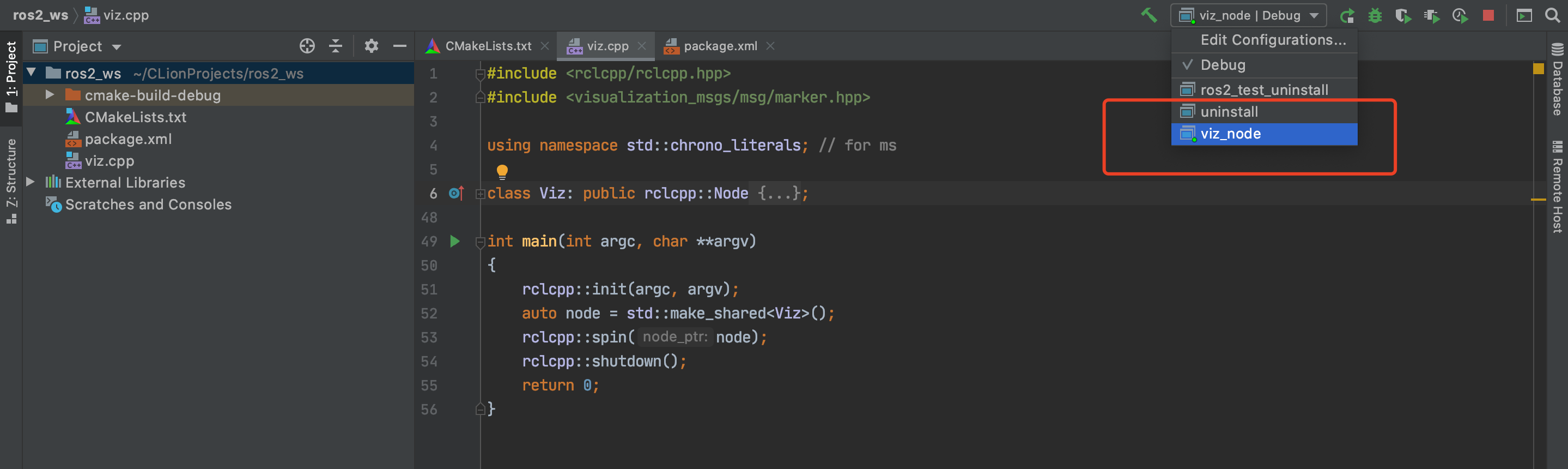Open package.xml from the project tree
This screenshot has width=1568, height=469.
coord(128,139)
